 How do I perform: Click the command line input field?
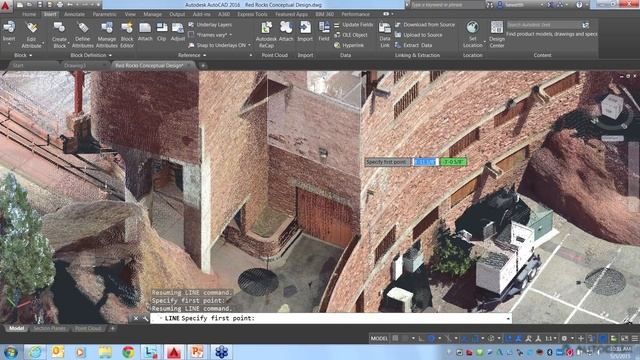point(331,318)
